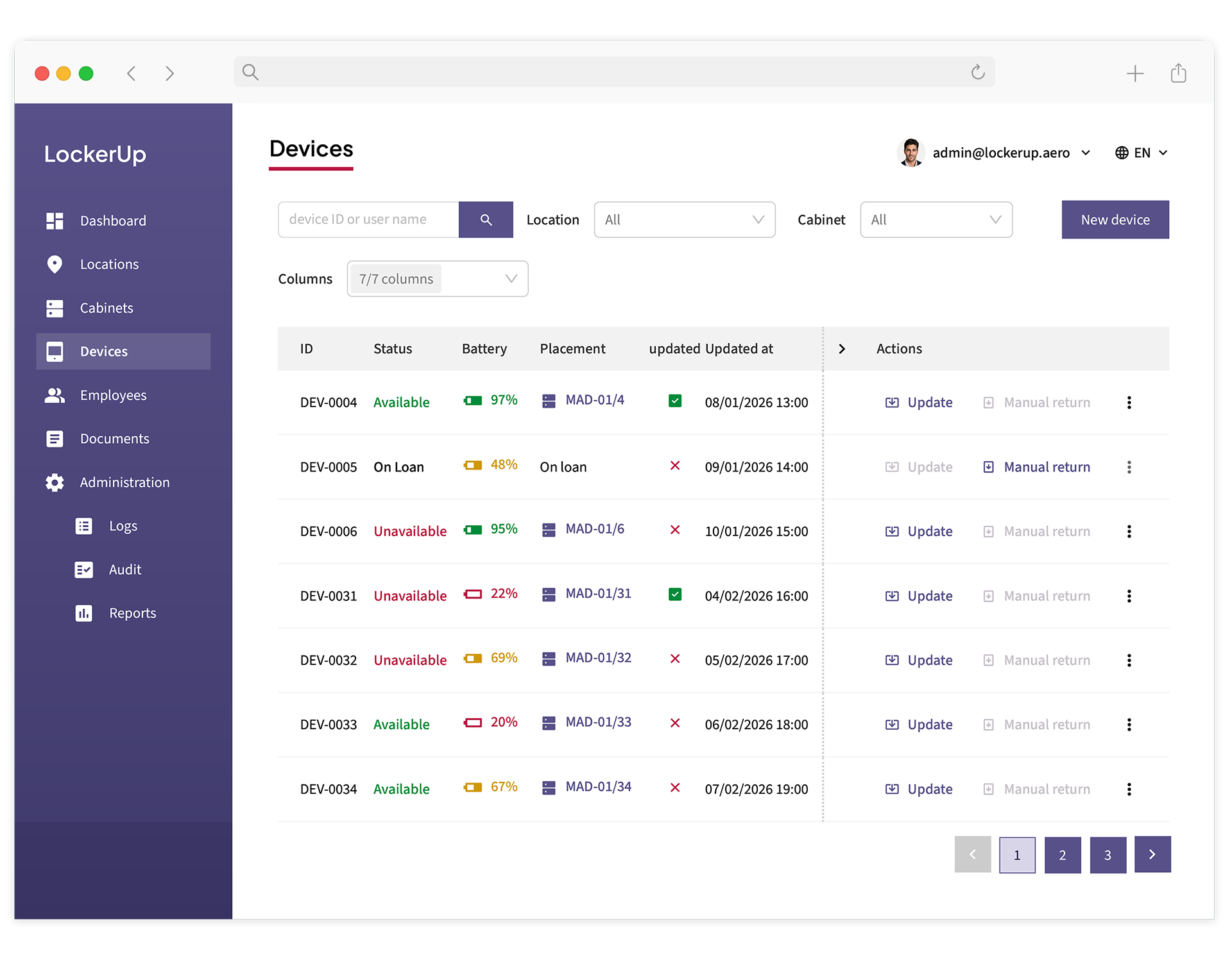The image size is (1232, 962).
Task: Click the battery icon showing 22%
Action: pos(473,595)
